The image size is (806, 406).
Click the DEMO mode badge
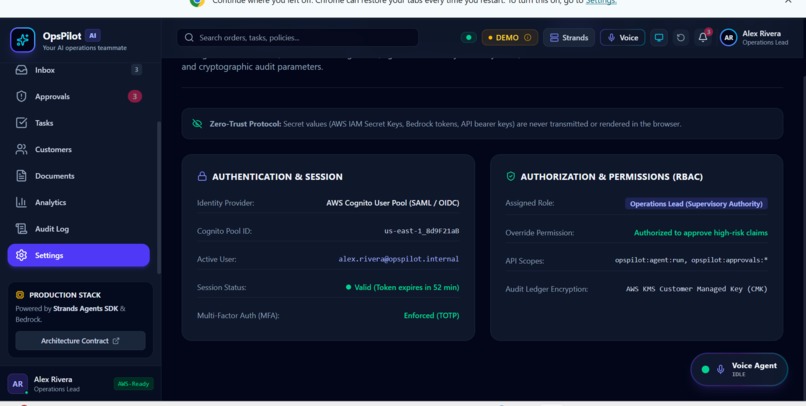click(x=509, y=38)
